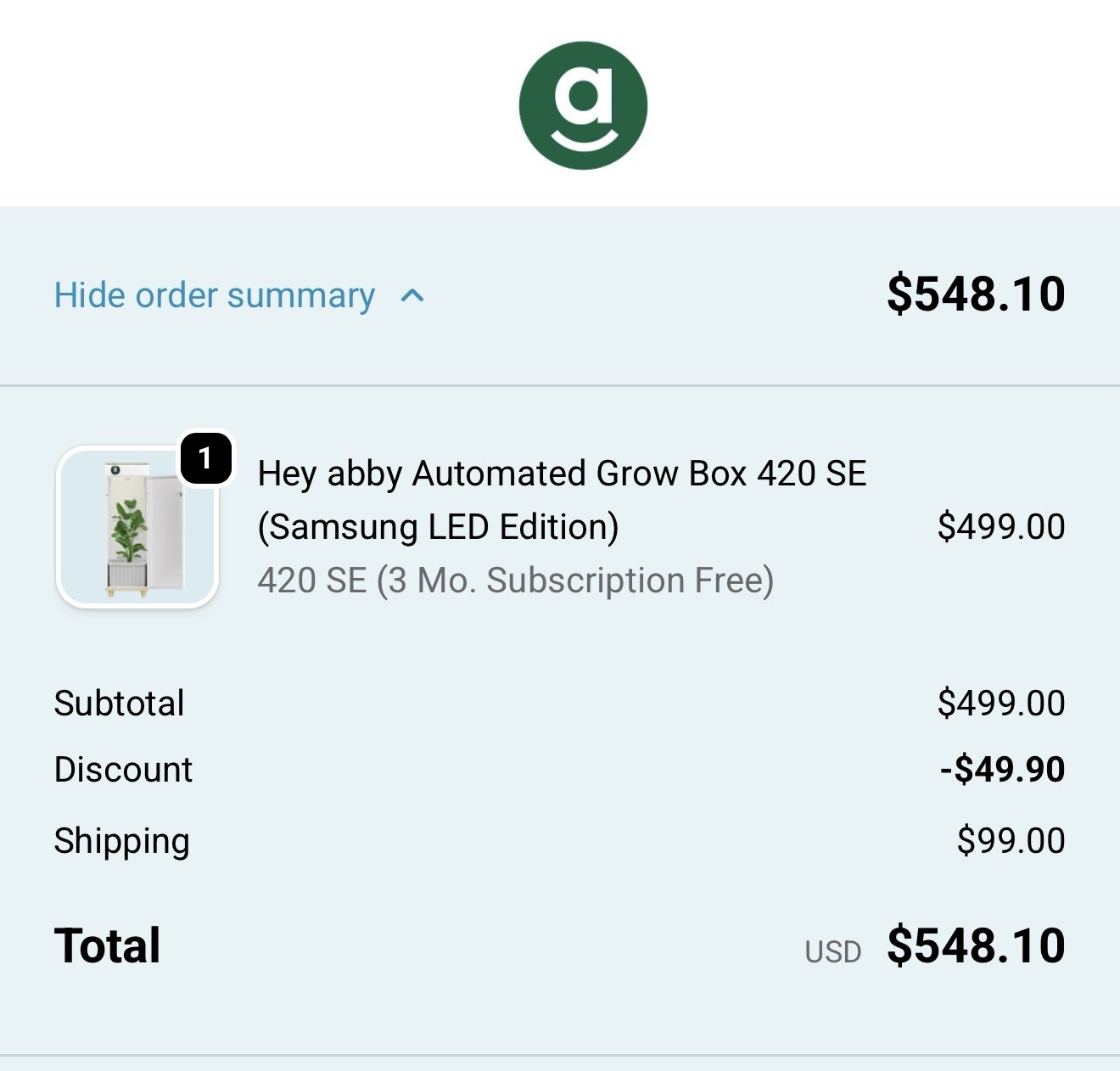Click the final total $548.10 beside USD

coord(976,945)
